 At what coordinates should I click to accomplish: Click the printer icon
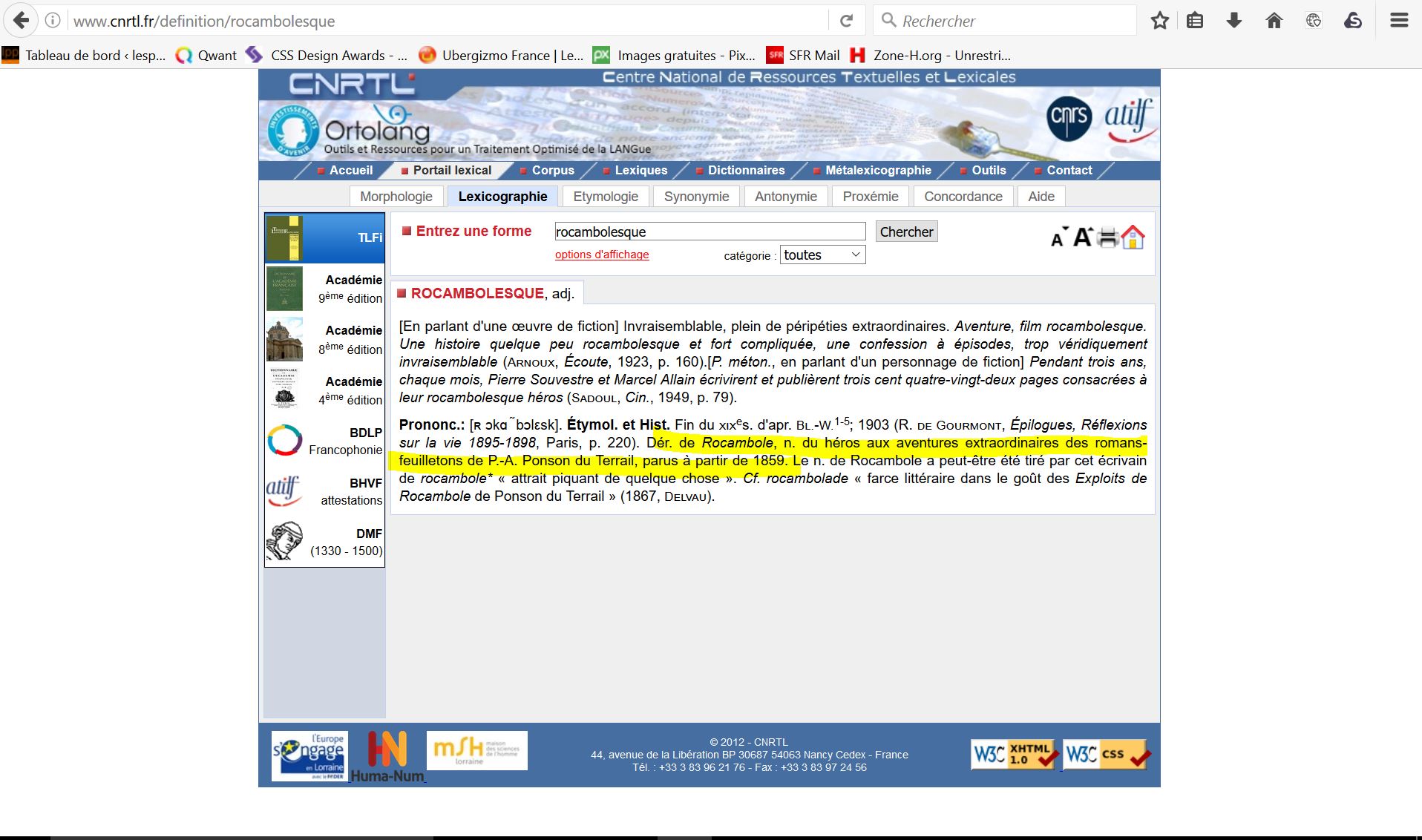(1108, 238)
